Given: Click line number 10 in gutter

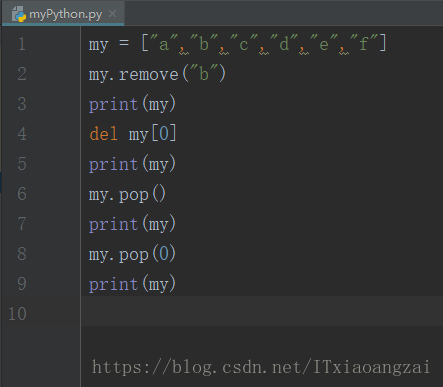Looking at the screenshot, I should click(x=17, y=314).
